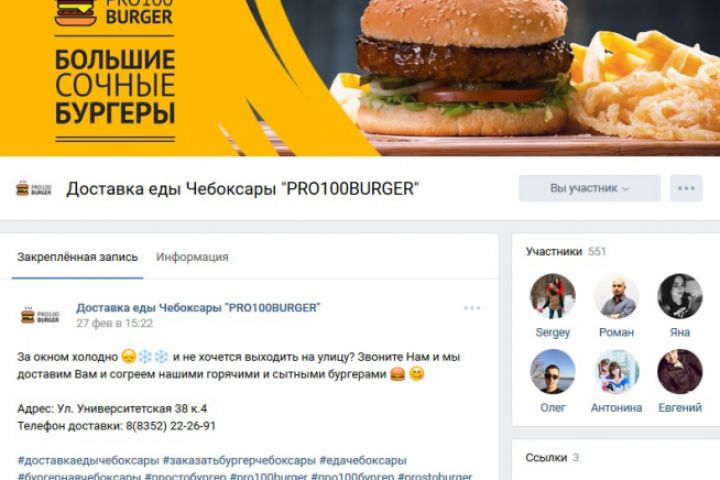Click the hashtag #доставкаедычебоксары
The image size is (720, 480).
[x=88, y=460]
